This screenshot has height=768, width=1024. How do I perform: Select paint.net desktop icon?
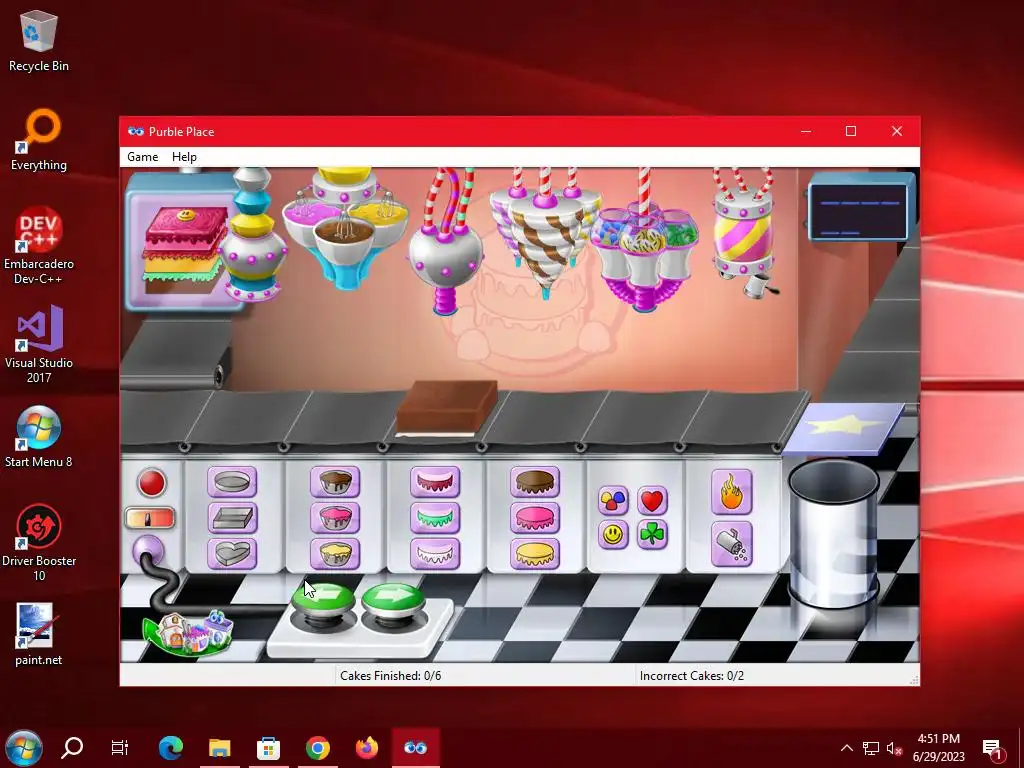point(39,635)
